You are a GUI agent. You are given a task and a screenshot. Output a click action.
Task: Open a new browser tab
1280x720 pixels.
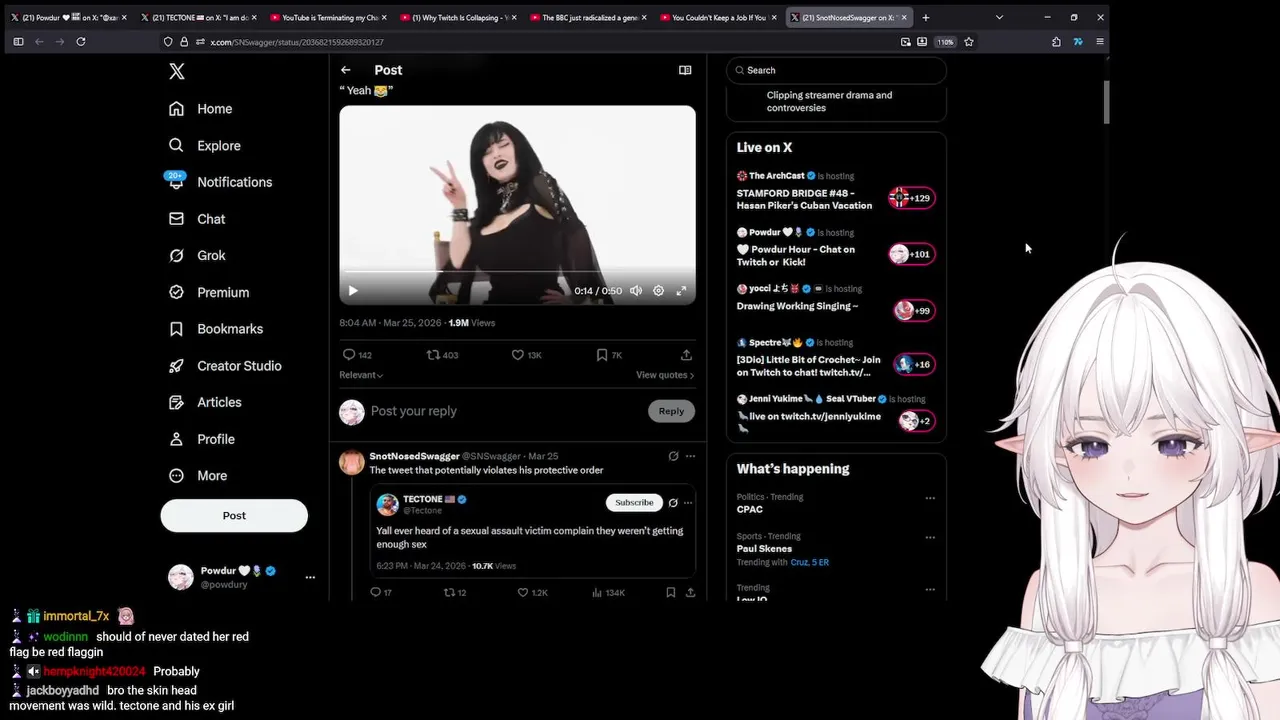tap(925, 17)
